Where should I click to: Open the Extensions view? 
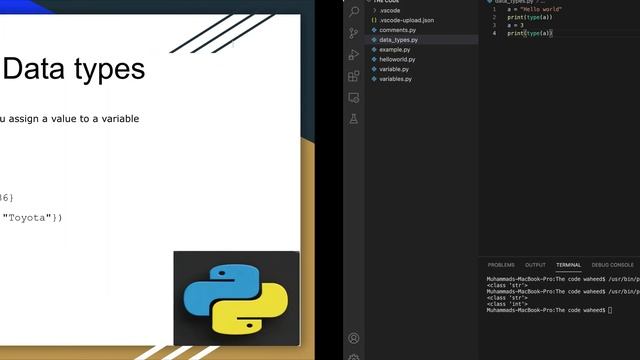(354, 76)
